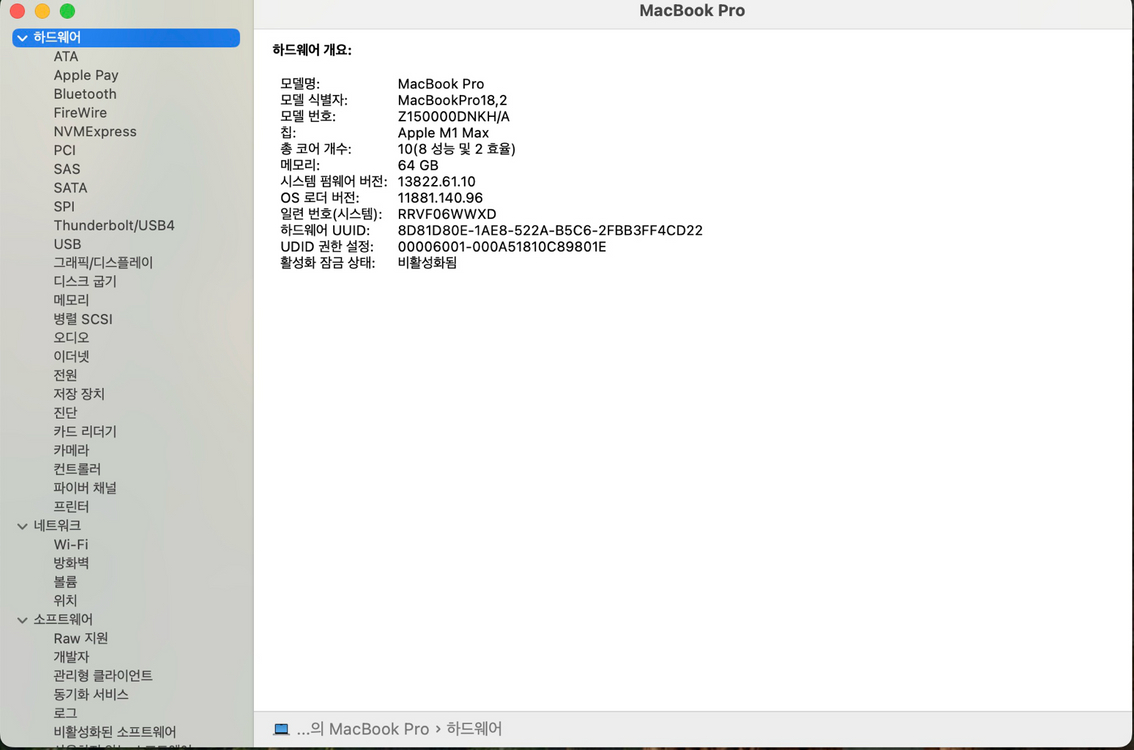Collapse the 네트워크 disclosure triangle
The width and height of the screenshot is (1134, 750).
(22, 525)
